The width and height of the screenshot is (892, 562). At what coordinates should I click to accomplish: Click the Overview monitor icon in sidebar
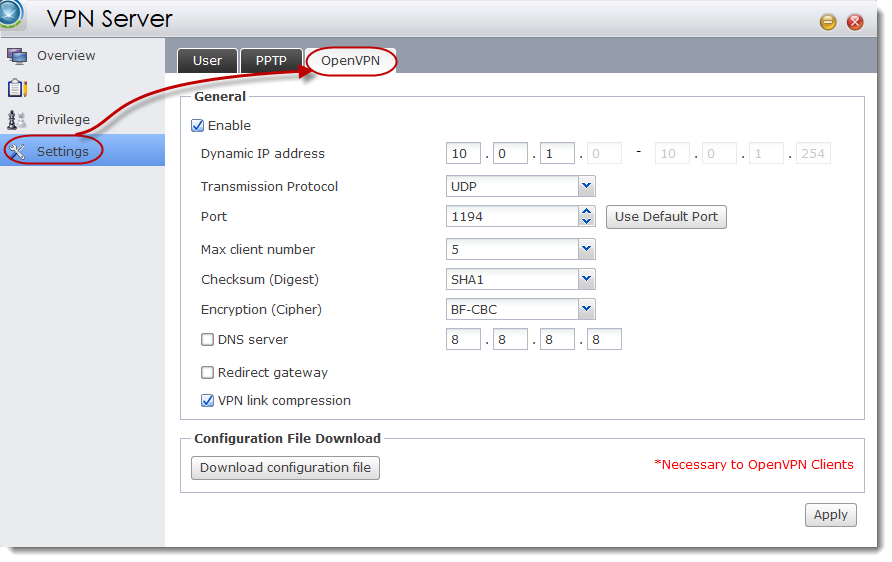pyautogui.click(x=16, y=56)
